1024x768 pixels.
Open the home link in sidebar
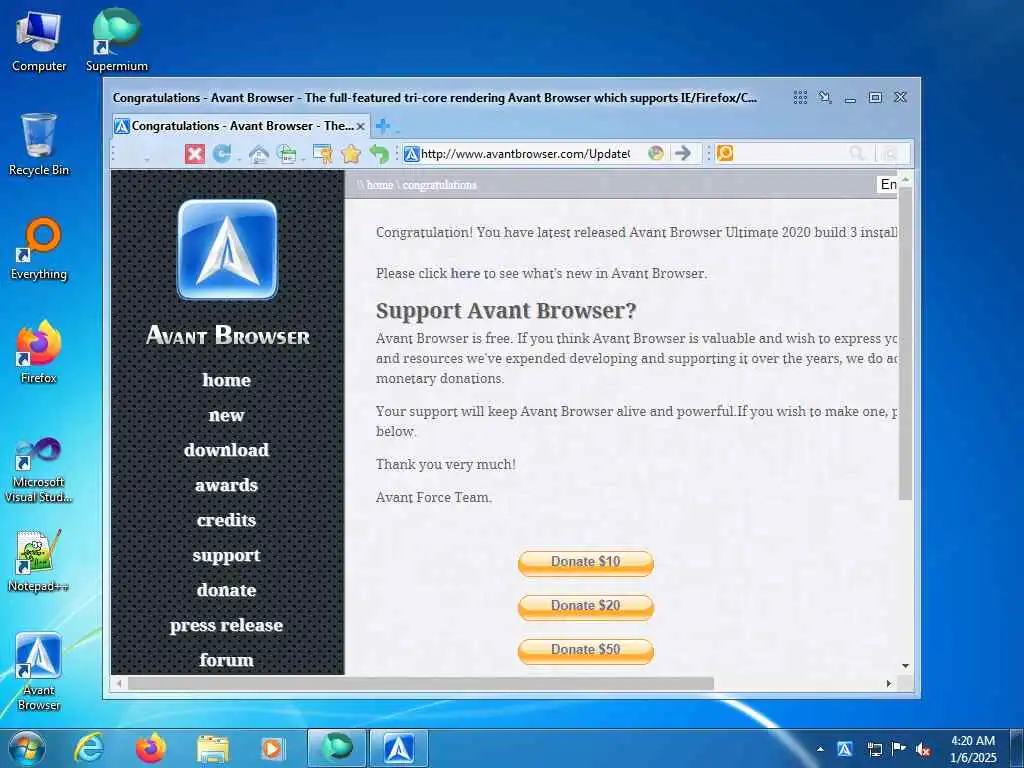click(x=226, y=380)
